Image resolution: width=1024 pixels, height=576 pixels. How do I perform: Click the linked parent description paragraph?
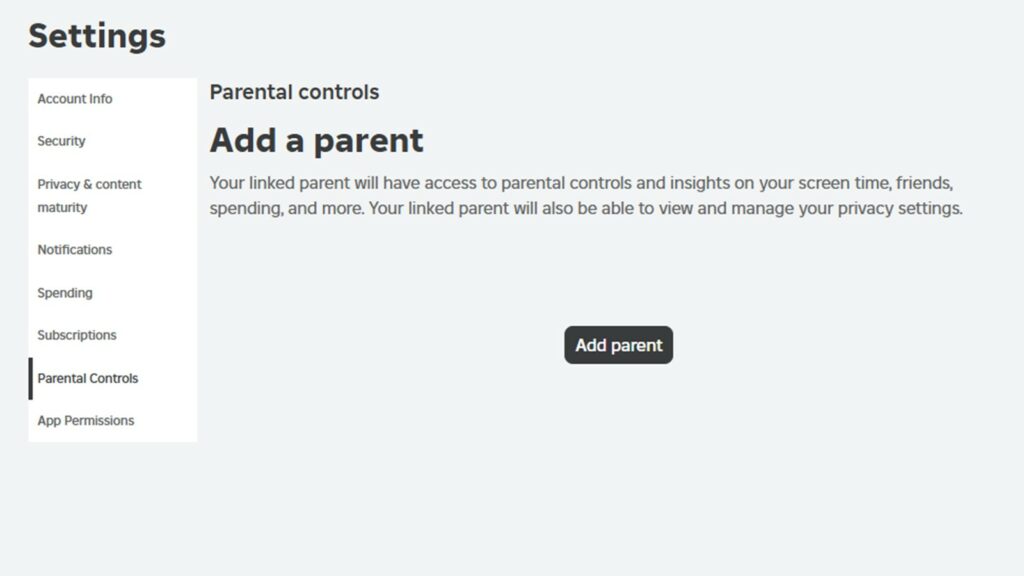tap(585, 197)
